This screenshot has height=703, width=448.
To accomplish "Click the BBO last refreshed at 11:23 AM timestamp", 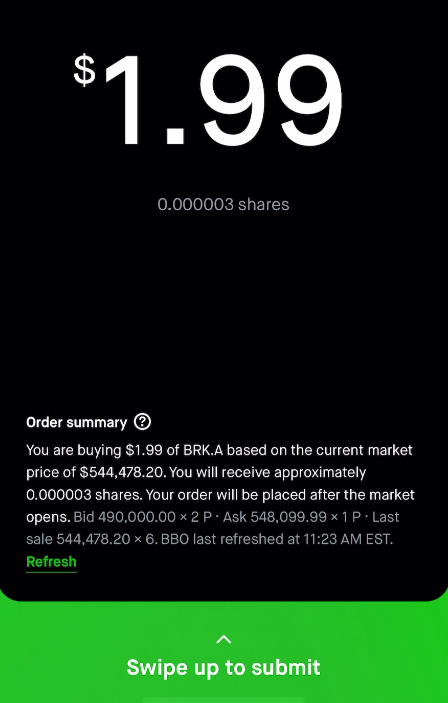I will click(277, 539).
